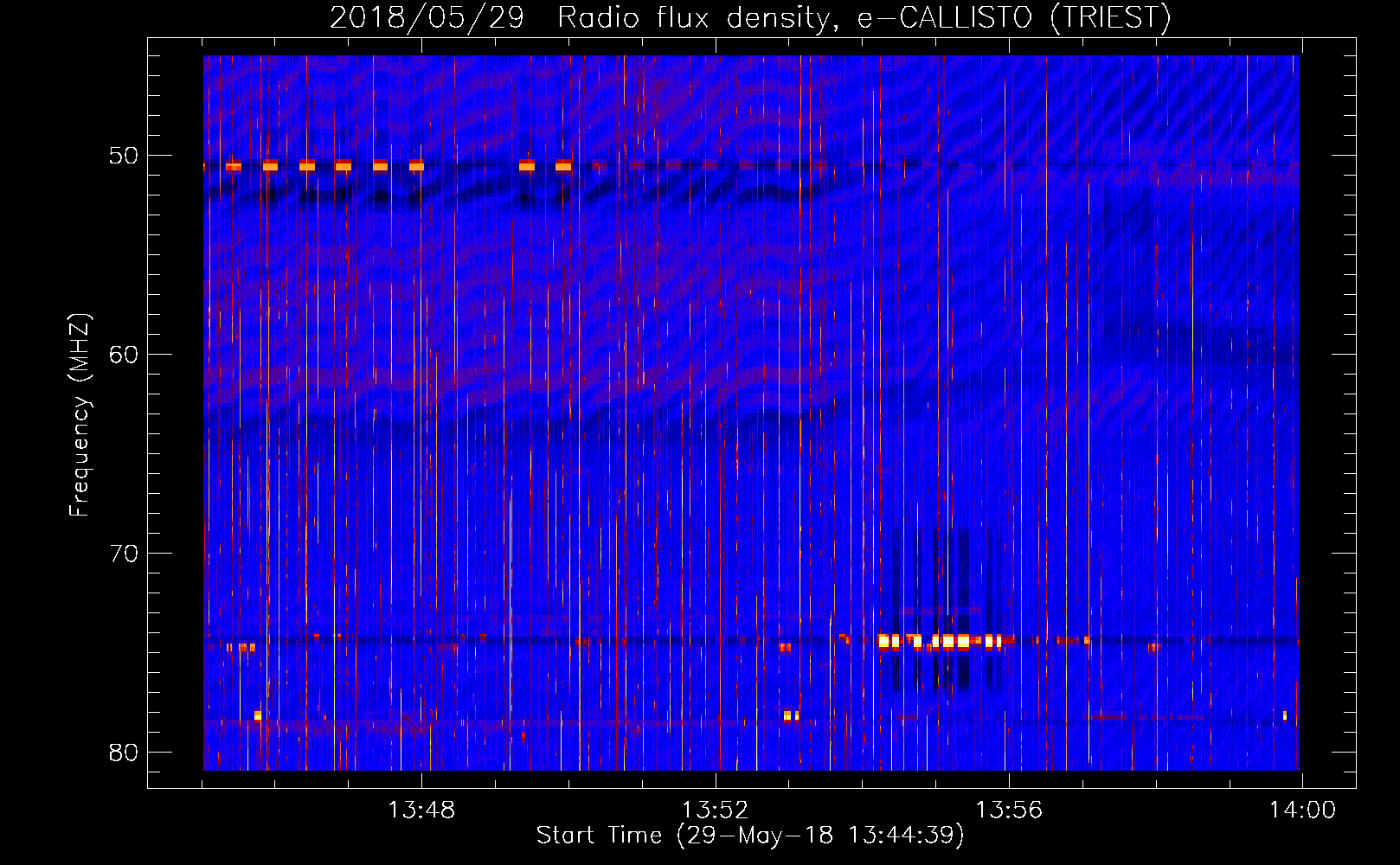
Task: Click the date "2018/05/29" in the title
Action: [x=427, y=17]
